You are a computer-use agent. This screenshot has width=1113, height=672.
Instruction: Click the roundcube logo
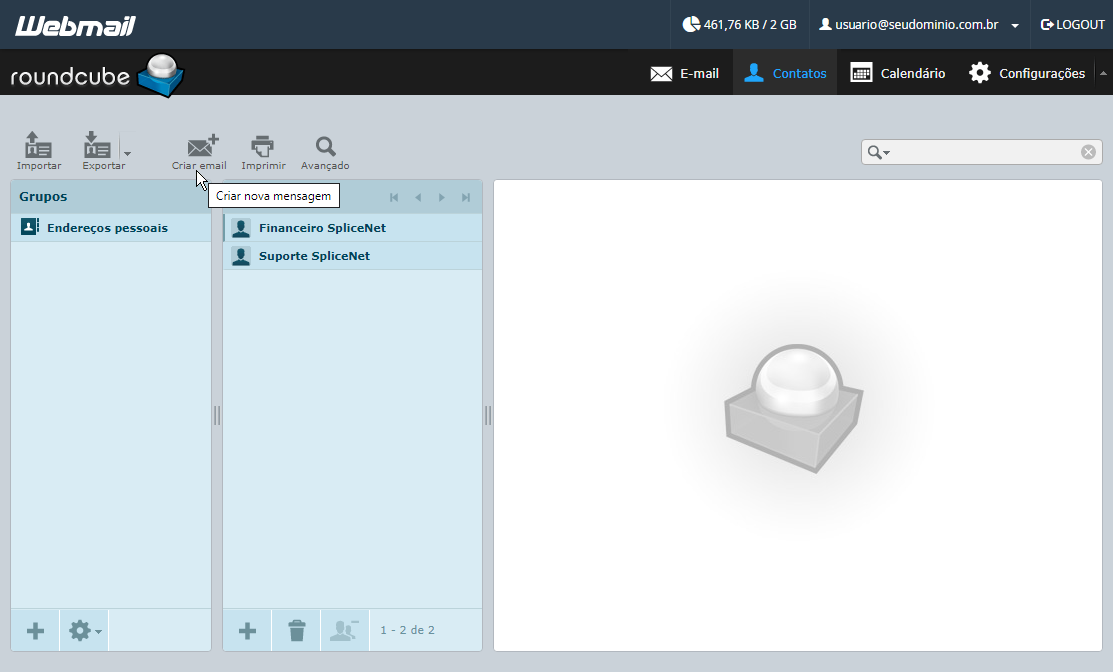tap(97, 75)
